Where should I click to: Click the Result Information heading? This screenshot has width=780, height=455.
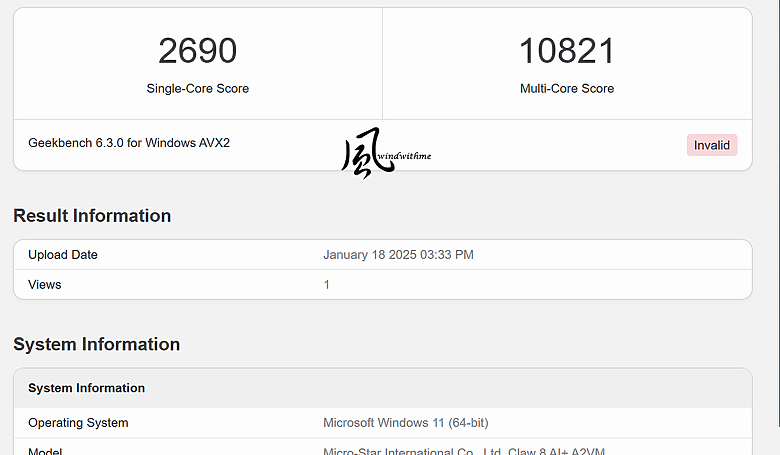[92, 216]
